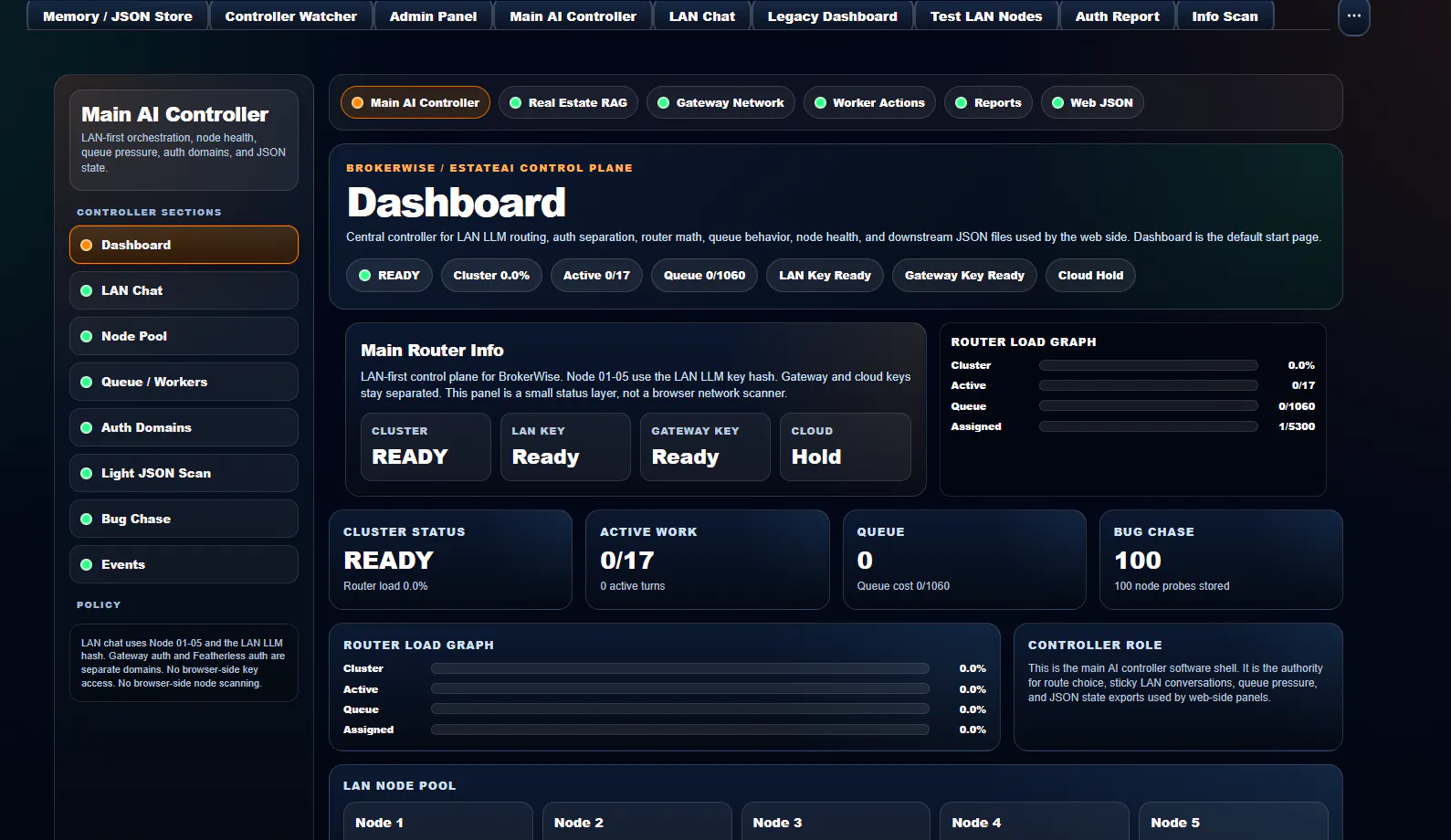The width and height of the screenshot is (1451, 840).
Task: Click the Cluster 0.0% chip
Action: [491, 275]
